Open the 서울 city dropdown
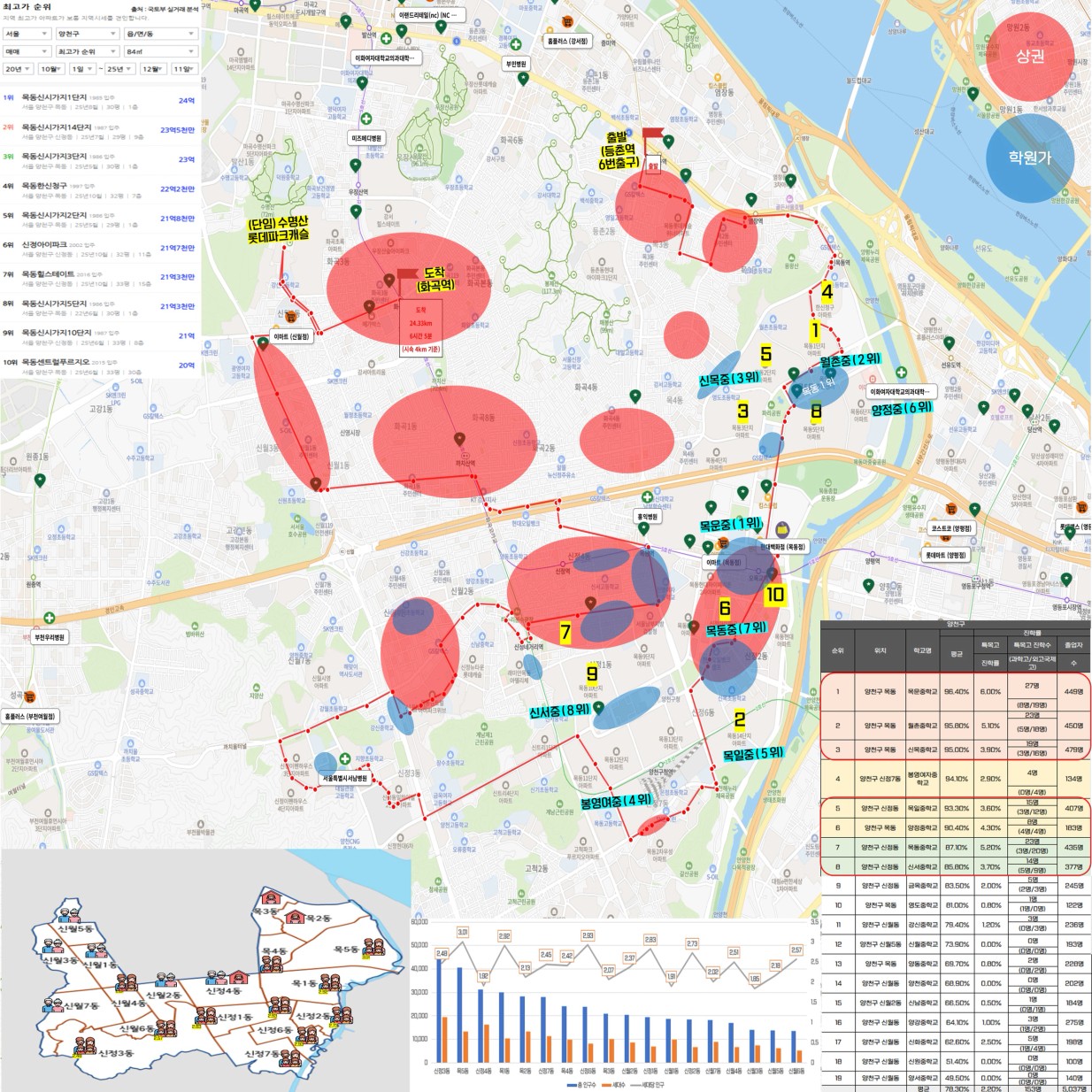The width and height of the screenshot is (1092, 1092). (x=26, y=34)
